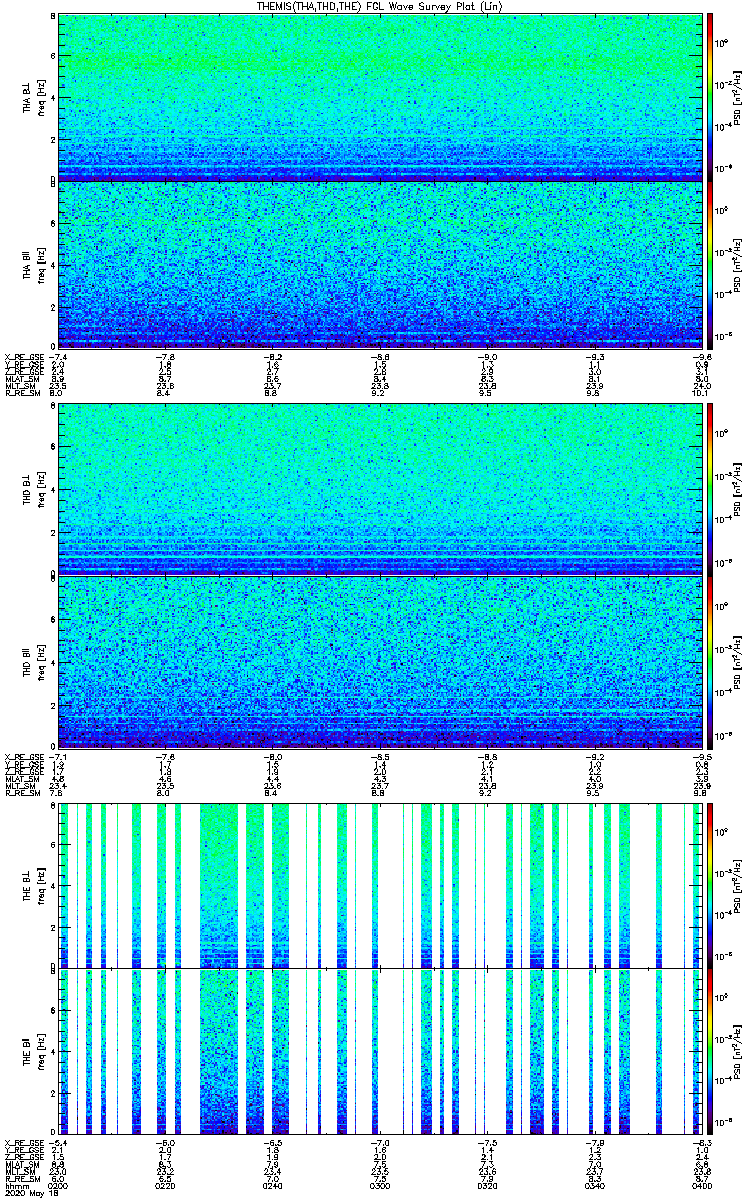The height and width of the screenshot is (1200, 750).
Task: Click the hhmm time axis label
Action: point(16,1185)
